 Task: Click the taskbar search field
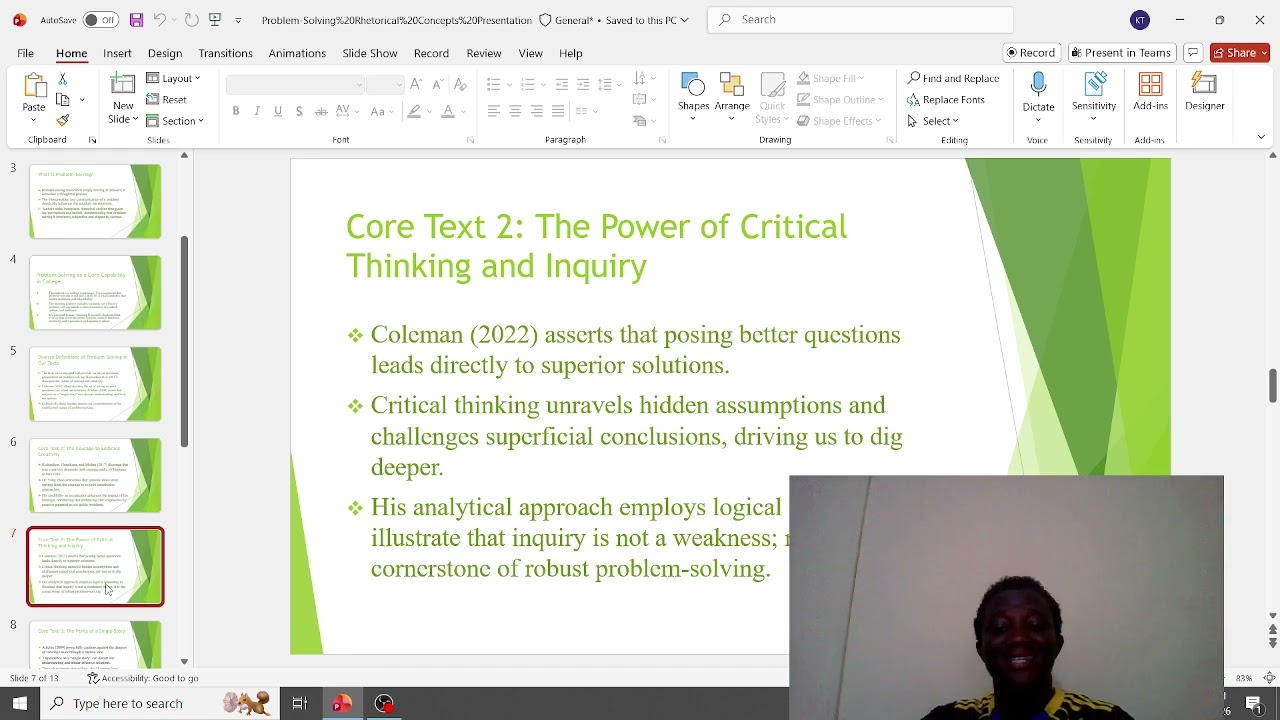coord(160,704)
